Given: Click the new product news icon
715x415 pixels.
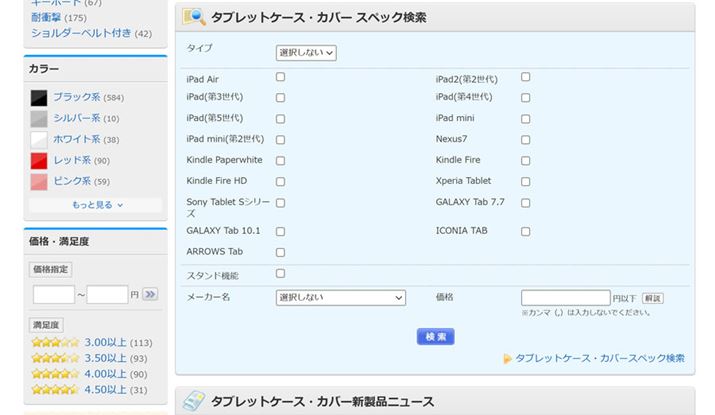Looking at the screenshot, I should (194, 401).
